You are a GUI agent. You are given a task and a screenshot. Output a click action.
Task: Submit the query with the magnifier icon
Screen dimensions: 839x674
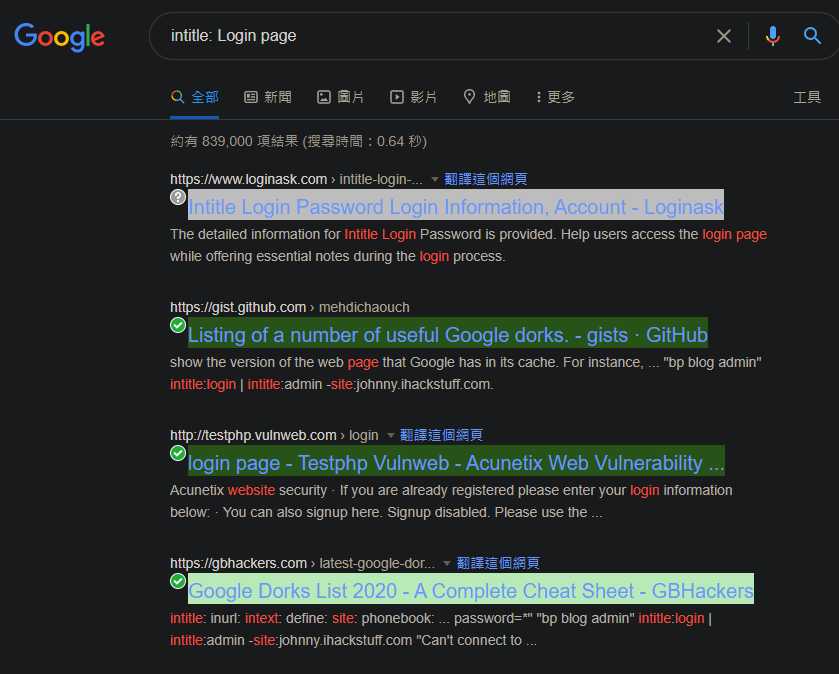coord(812,36)
